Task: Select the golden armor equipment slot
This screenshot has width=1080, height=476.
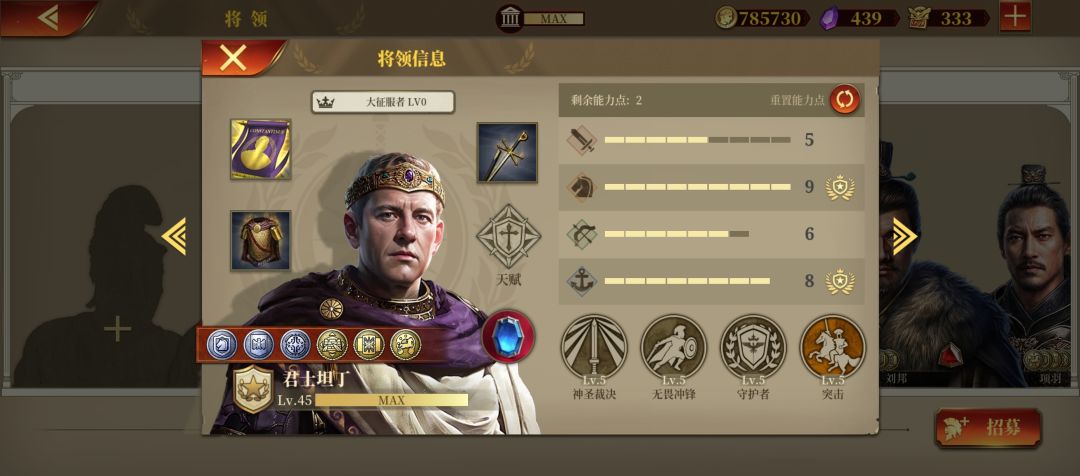Action: pyautogui.click(x=260, y=240)
